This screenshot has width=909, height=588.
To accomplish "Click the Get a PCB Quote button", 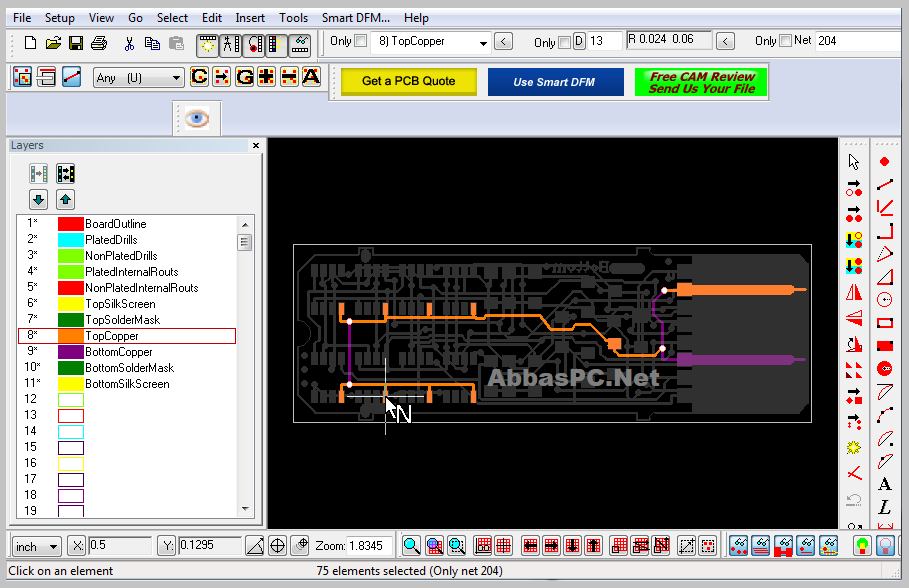I will point(409,82).
